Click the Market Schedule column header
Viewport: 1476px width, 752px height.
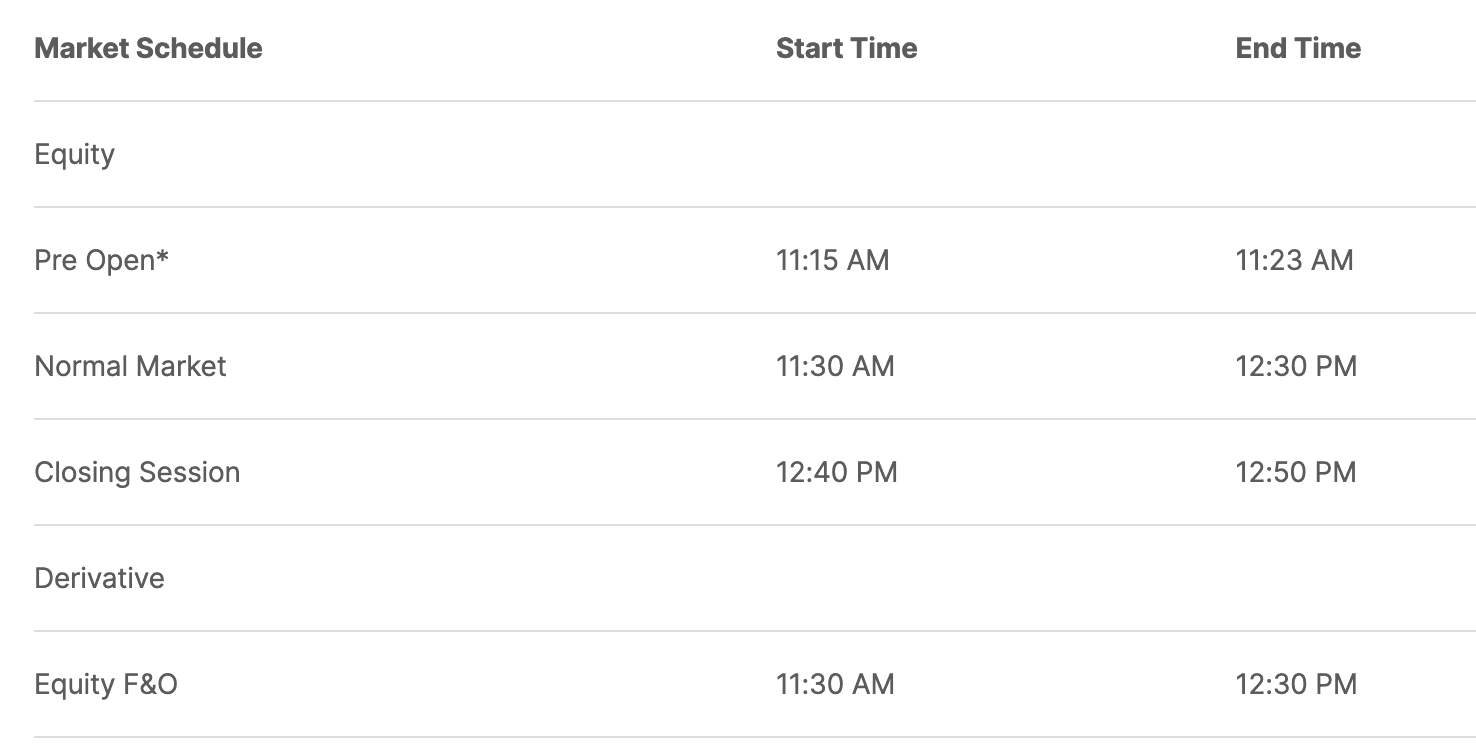(x=148, y=48)
